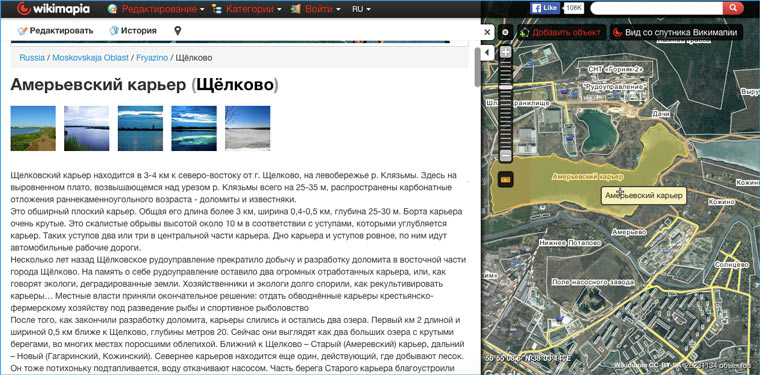The width and height of the screenshot is (760, 375).
Task: Open the RU language dropdown
Action: point(362,9)
